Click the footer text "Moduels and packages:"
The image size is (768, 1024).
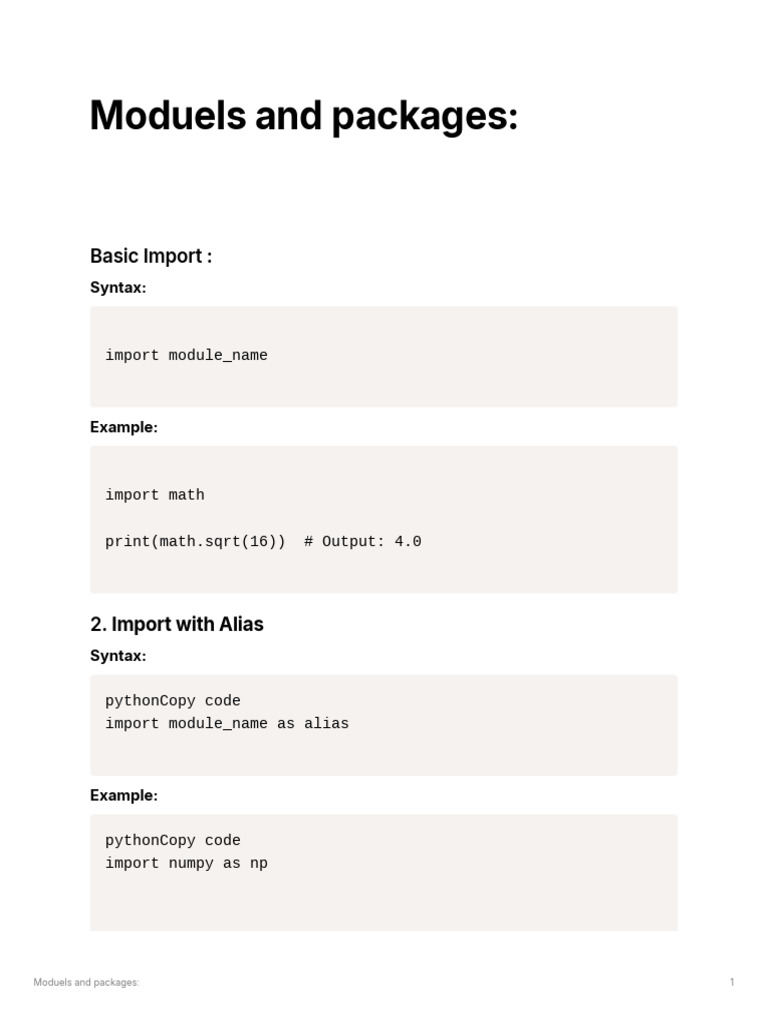[86, 983]
